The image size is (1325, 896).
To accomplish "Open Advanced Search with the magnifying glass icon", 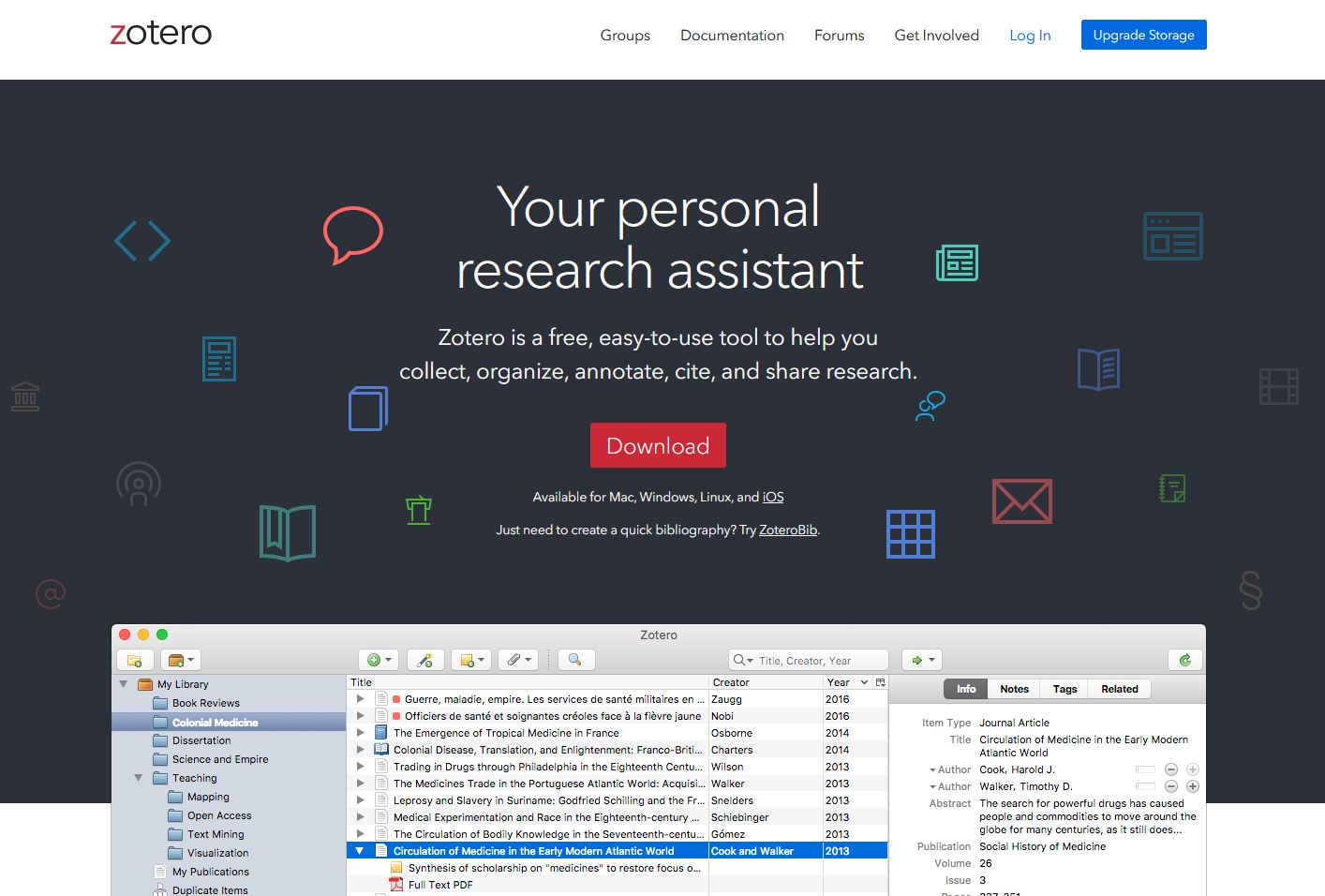I will pos(574,659).
